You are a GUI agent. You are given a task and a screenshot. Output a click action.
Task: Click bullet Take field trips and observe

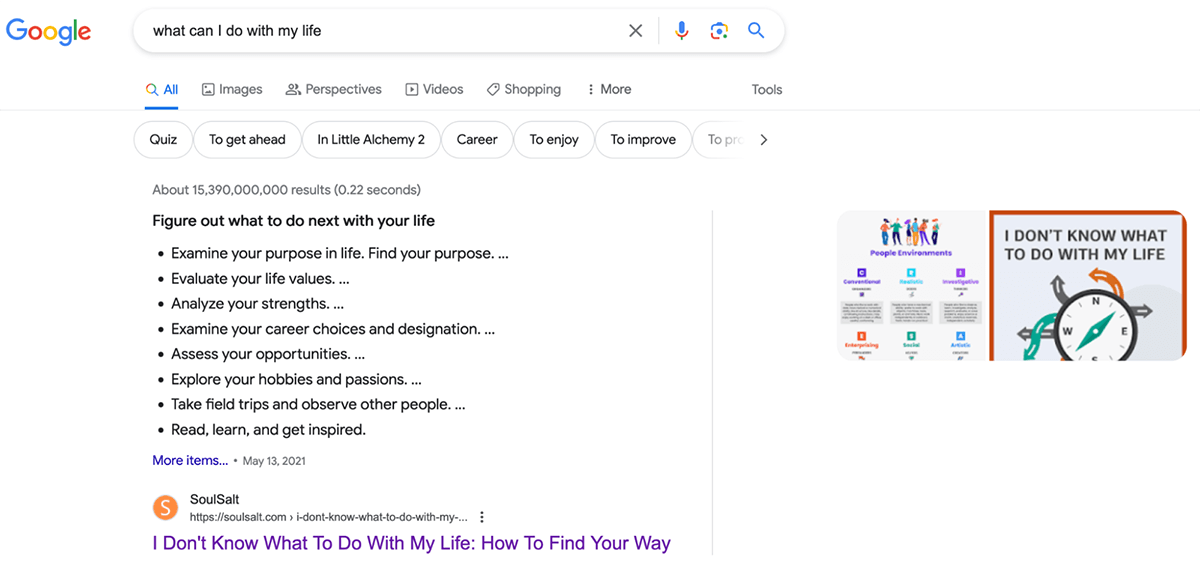318,405
